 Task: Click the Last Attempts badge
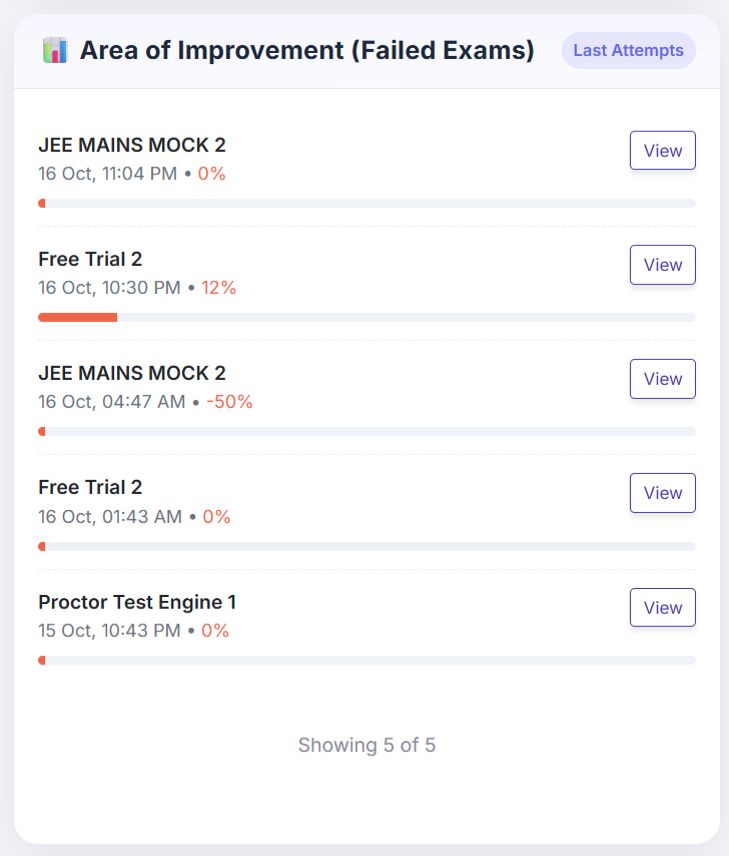click(628, 50)
